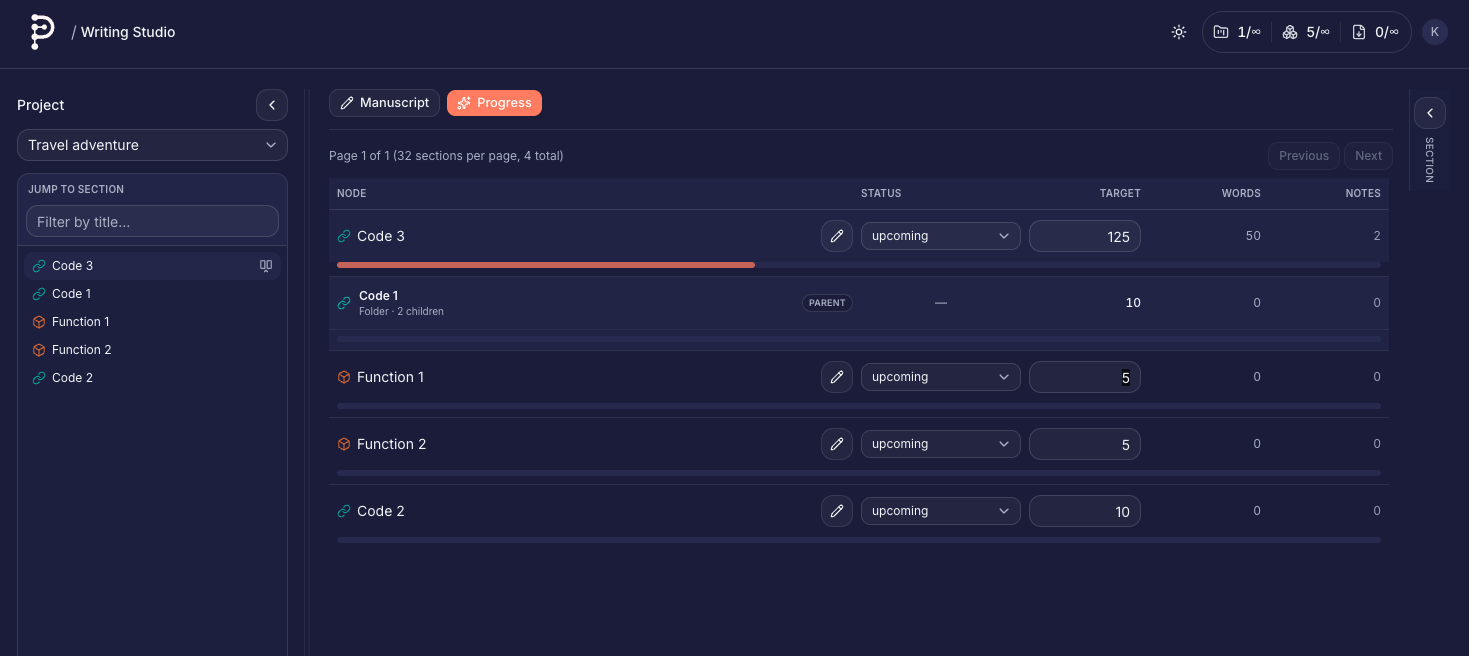Viewport: 1469px width, 656px height.
Task: Click the Filter by title input field
Action: click(x=152, y=222)
